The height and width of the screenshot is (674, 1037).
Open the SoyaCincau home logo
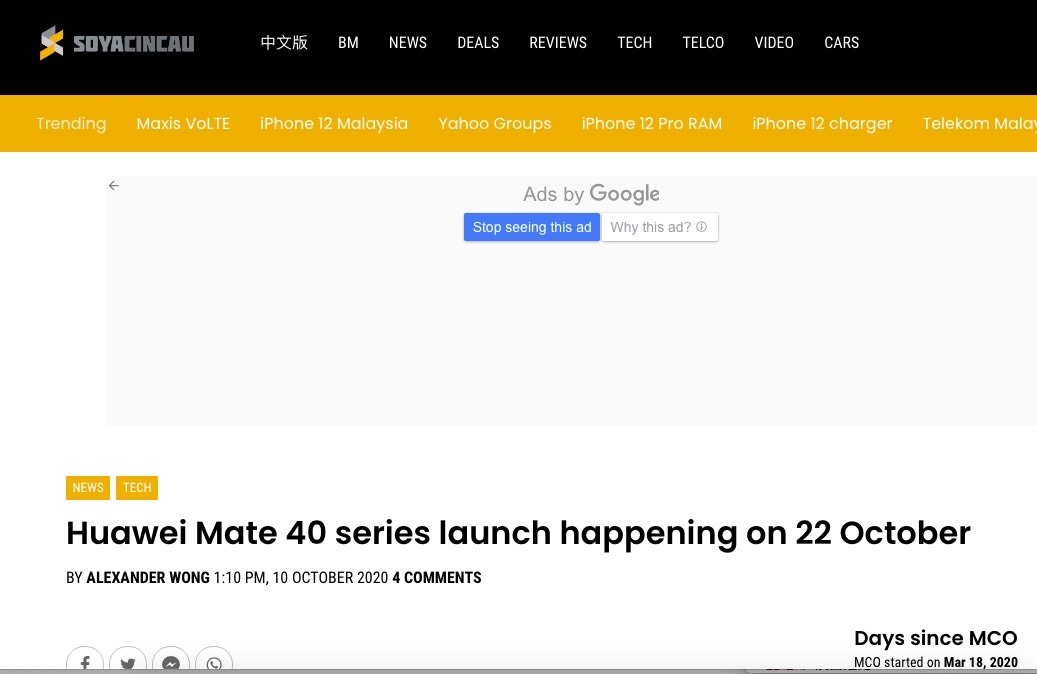117,43
